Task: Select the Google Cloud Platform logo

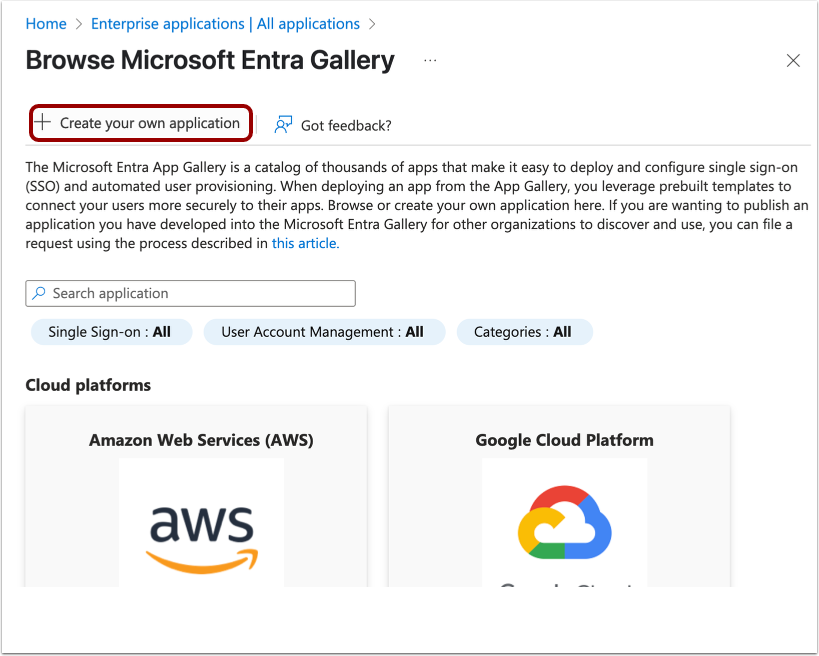Action: pos(564,521)
